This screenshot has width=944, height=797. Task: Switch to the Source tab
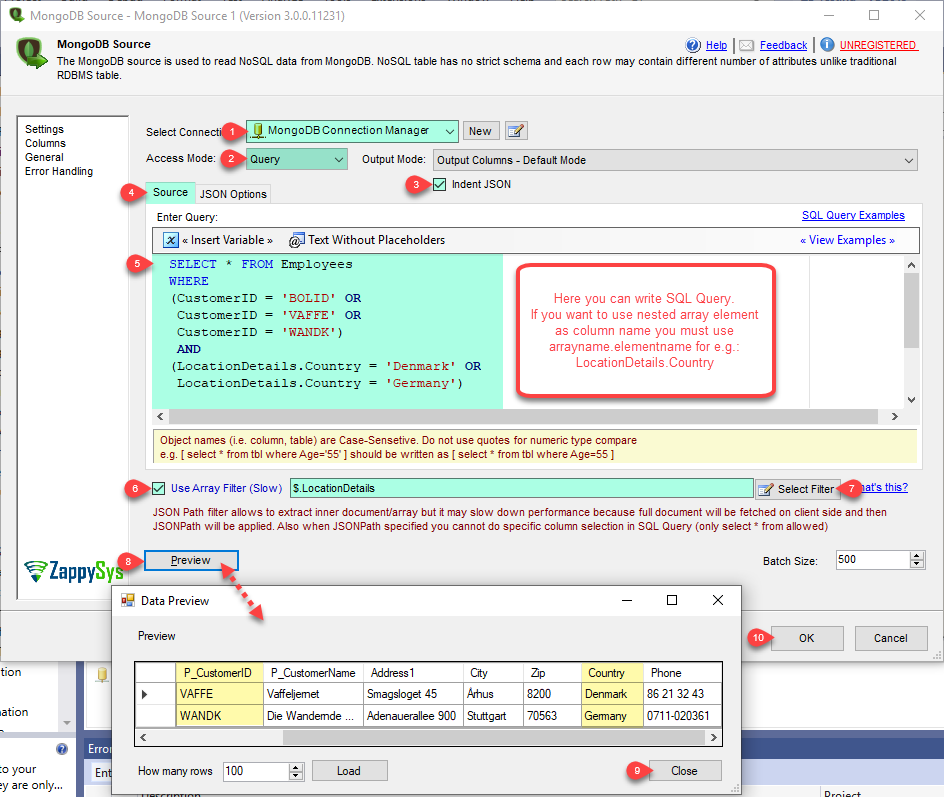click(x=170, y=193)
